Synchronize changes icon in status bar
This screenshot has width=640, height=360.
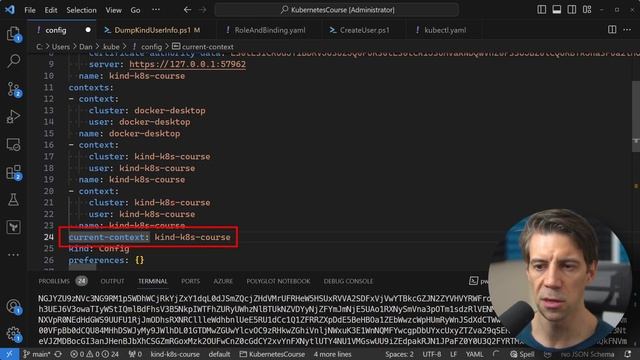pos(58,354)
